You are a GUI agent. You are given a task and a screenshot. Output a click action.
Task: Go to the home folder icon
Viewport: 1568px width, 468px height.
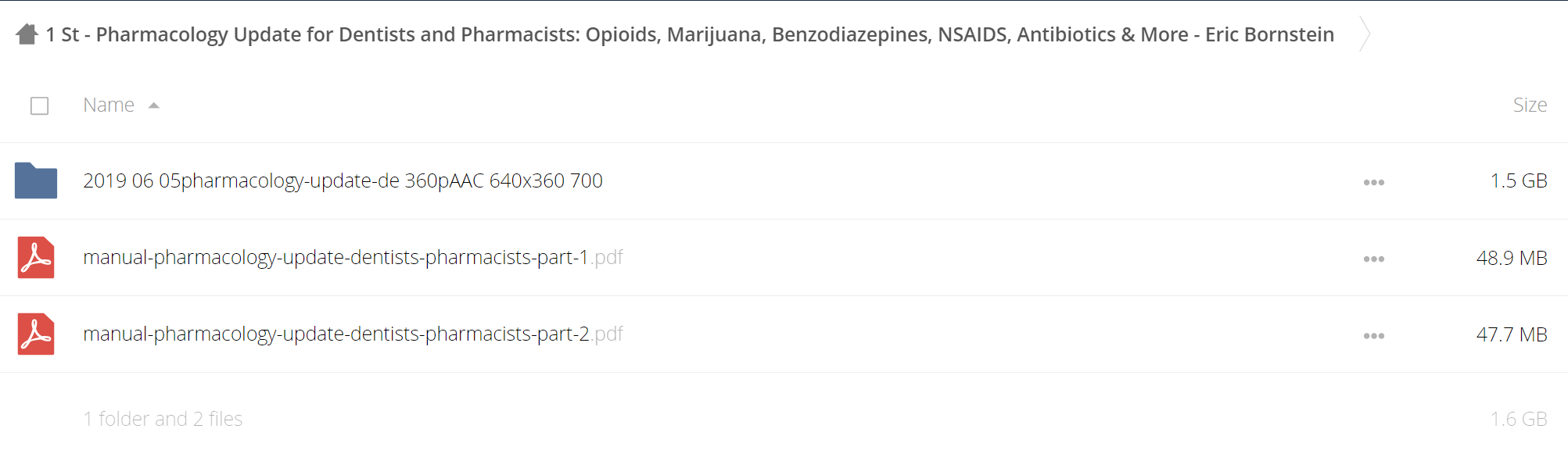pos(27,34)
